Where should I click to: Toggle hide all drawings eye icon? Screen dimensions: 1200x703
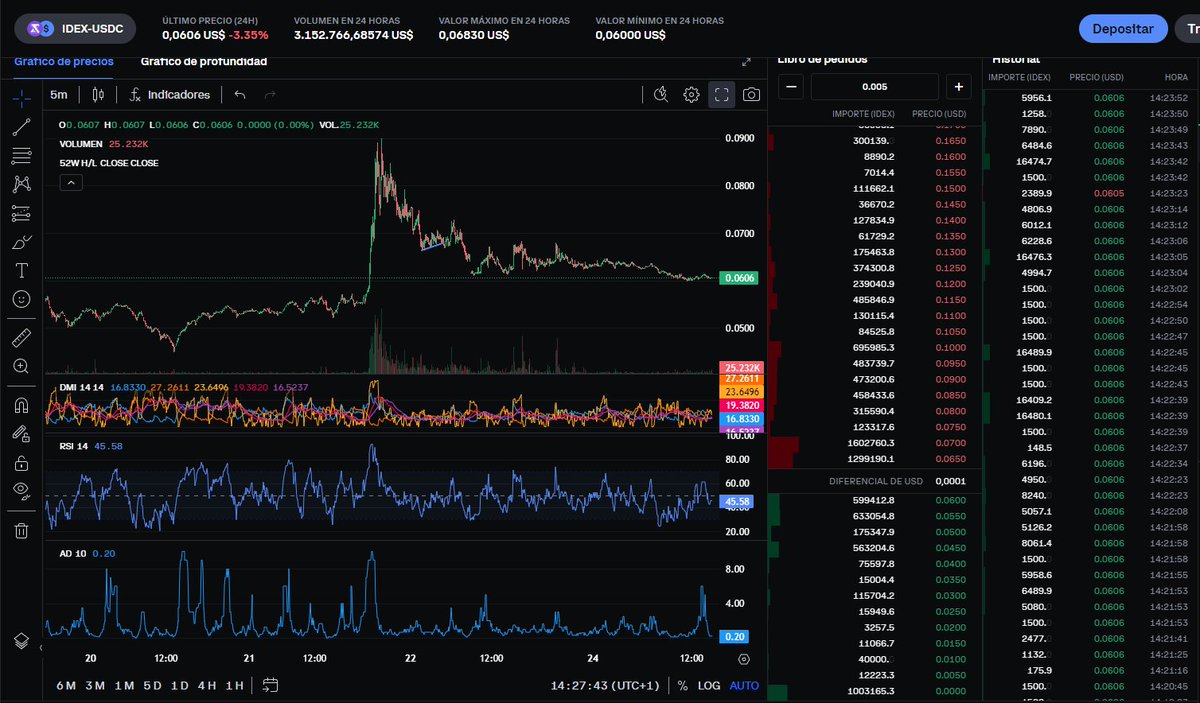coord(21,490)
